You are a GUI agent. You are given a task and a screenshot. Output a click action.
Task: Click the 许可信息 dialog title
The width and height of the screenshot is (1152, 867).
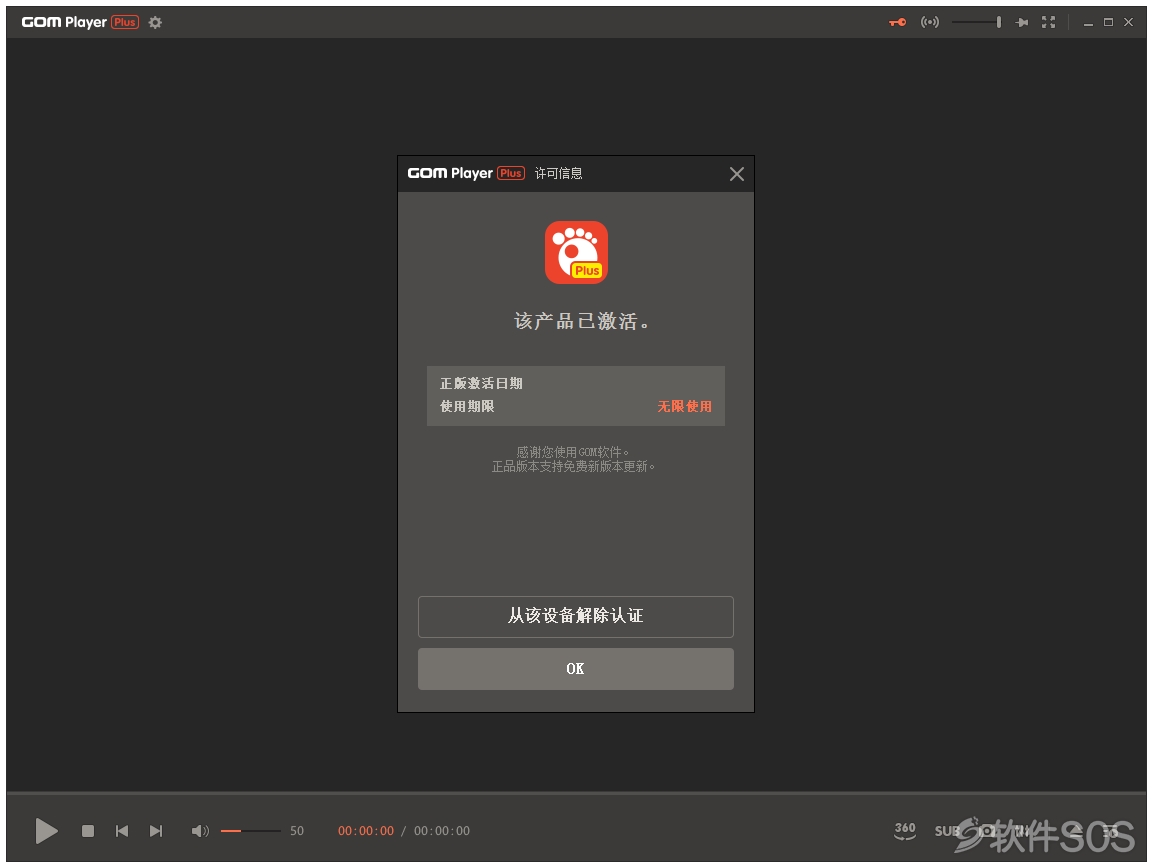click(x=558, y=173)
